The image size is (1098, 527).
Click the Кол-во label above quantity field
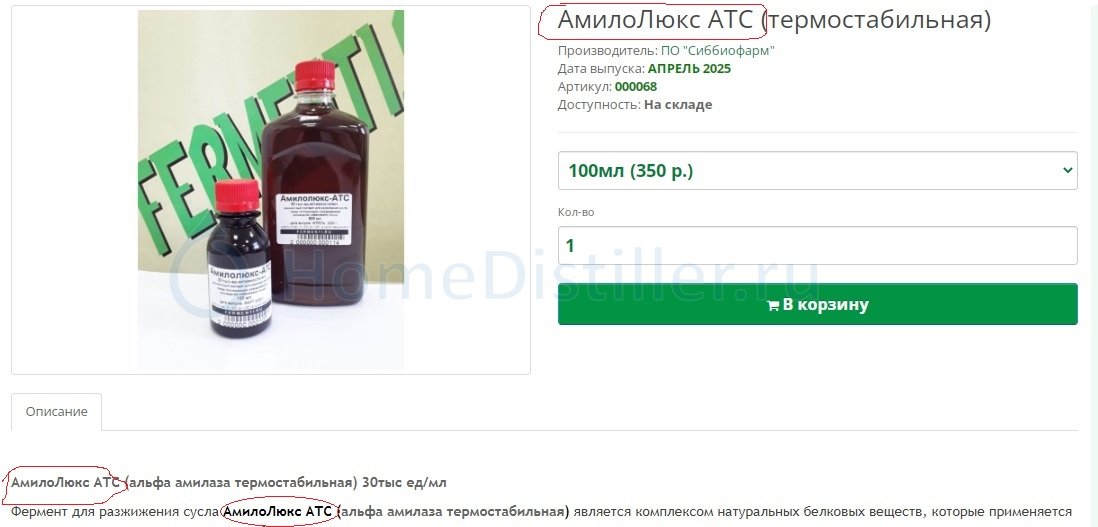[x=576, y=212]
